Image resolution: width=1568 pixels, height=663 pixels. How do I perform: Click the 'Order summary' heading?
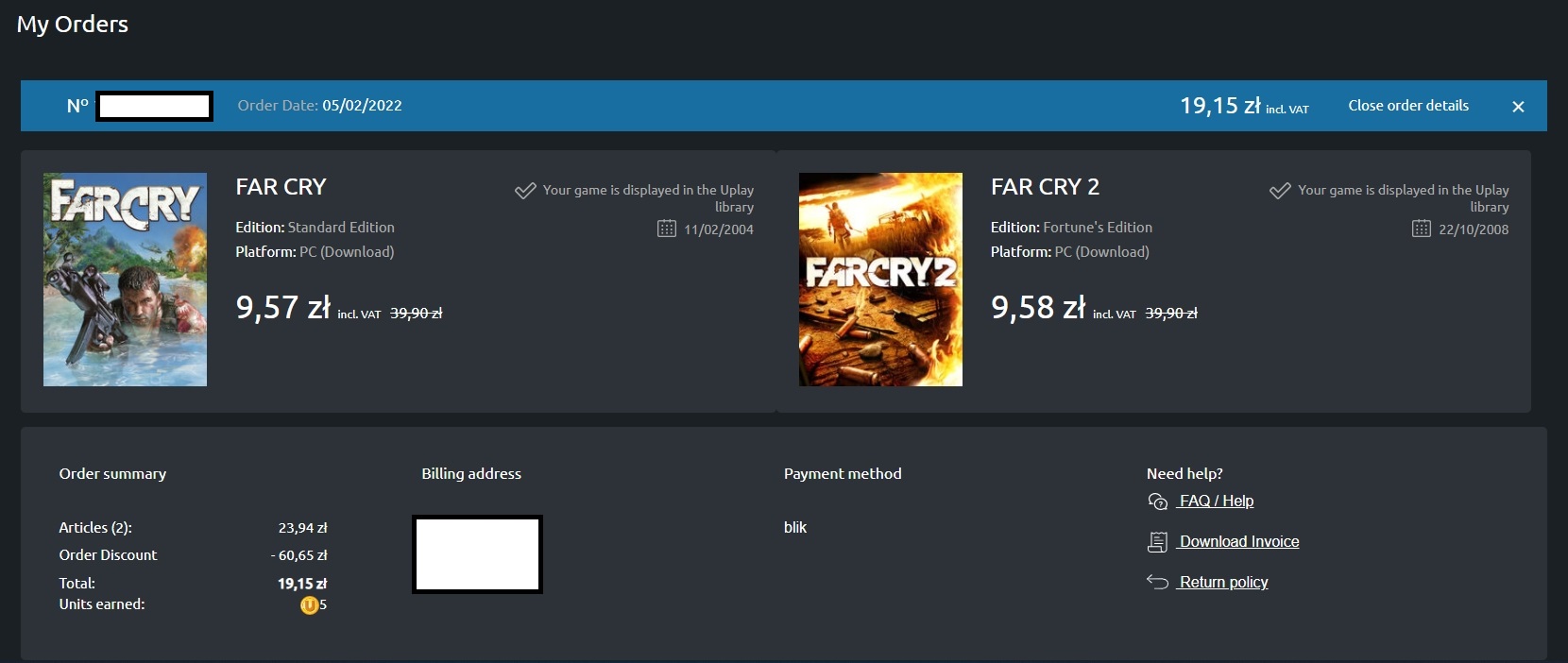[x=112, y=474]
